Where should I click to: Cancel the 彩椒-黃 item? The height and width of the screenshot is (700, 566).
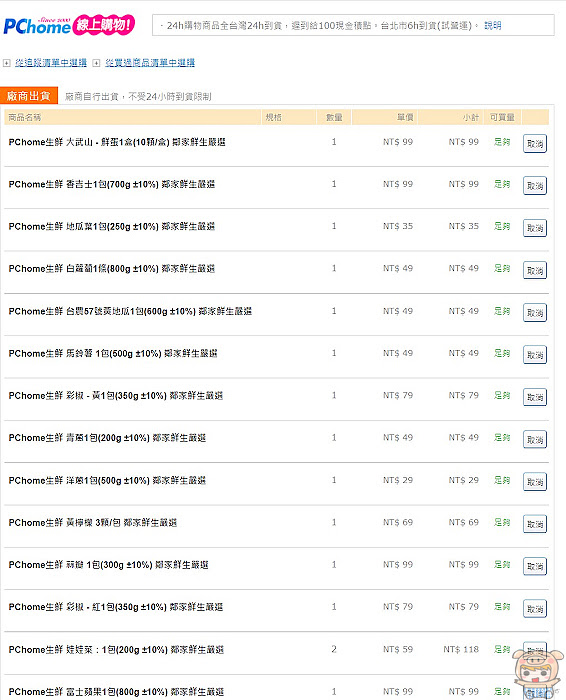[535, 397]
